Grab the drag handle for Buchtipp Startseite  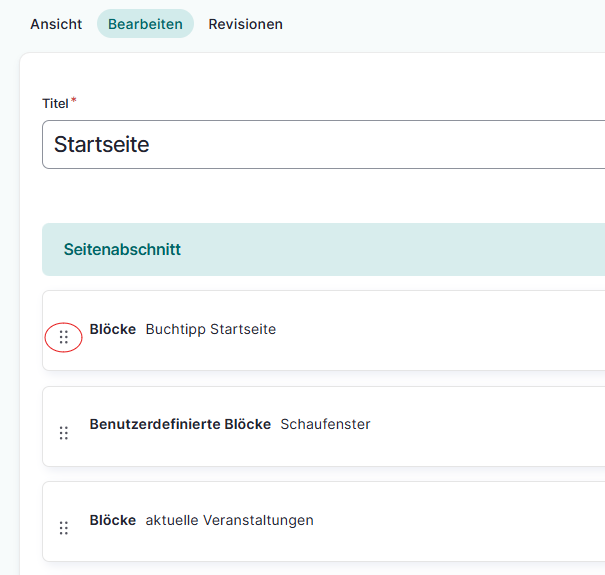click(x=64, y=338)
